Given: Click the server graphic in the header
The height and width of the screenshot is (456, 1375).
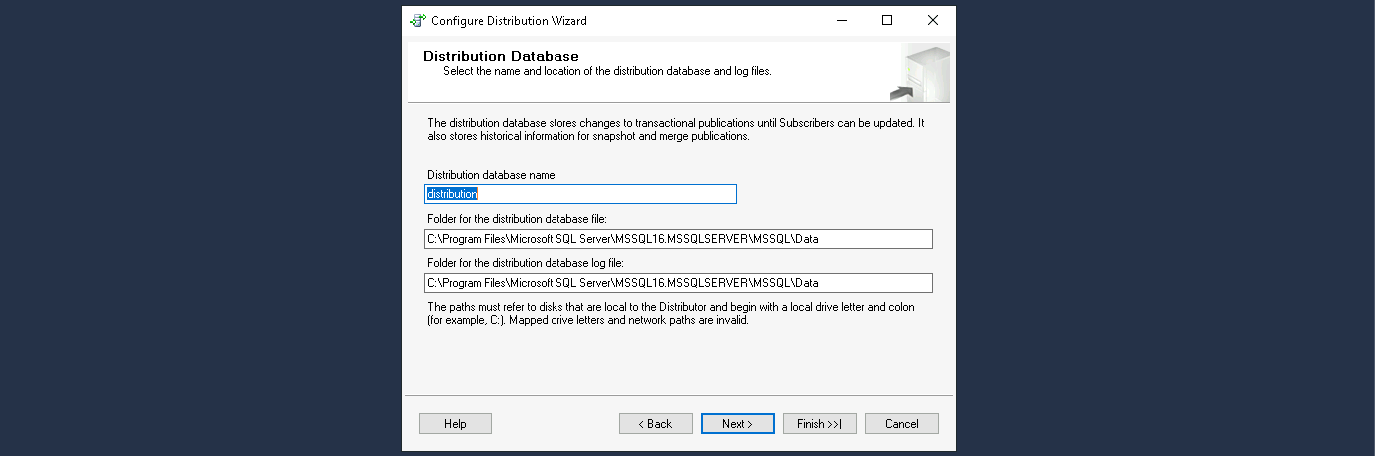Looking at the screenshot, I should (920, 74).
